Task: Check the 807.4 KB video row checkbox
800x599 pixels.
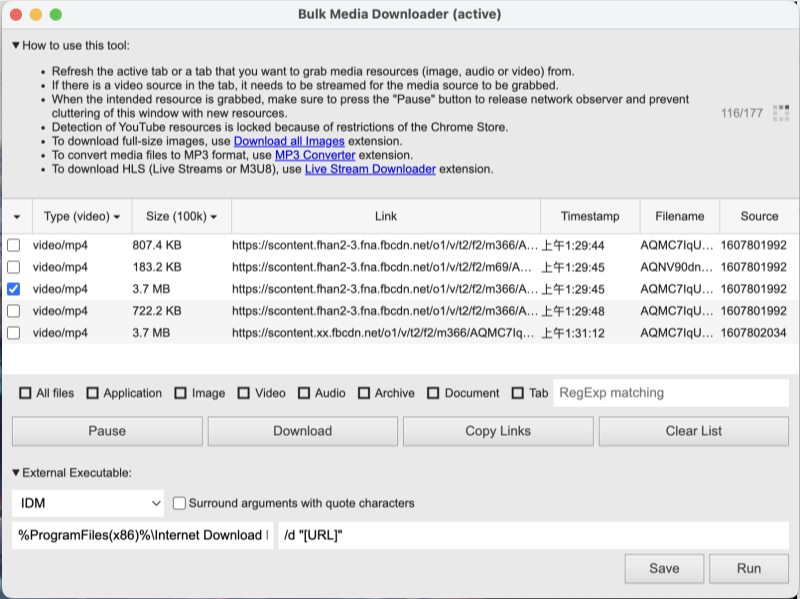Action: [14, 245]
